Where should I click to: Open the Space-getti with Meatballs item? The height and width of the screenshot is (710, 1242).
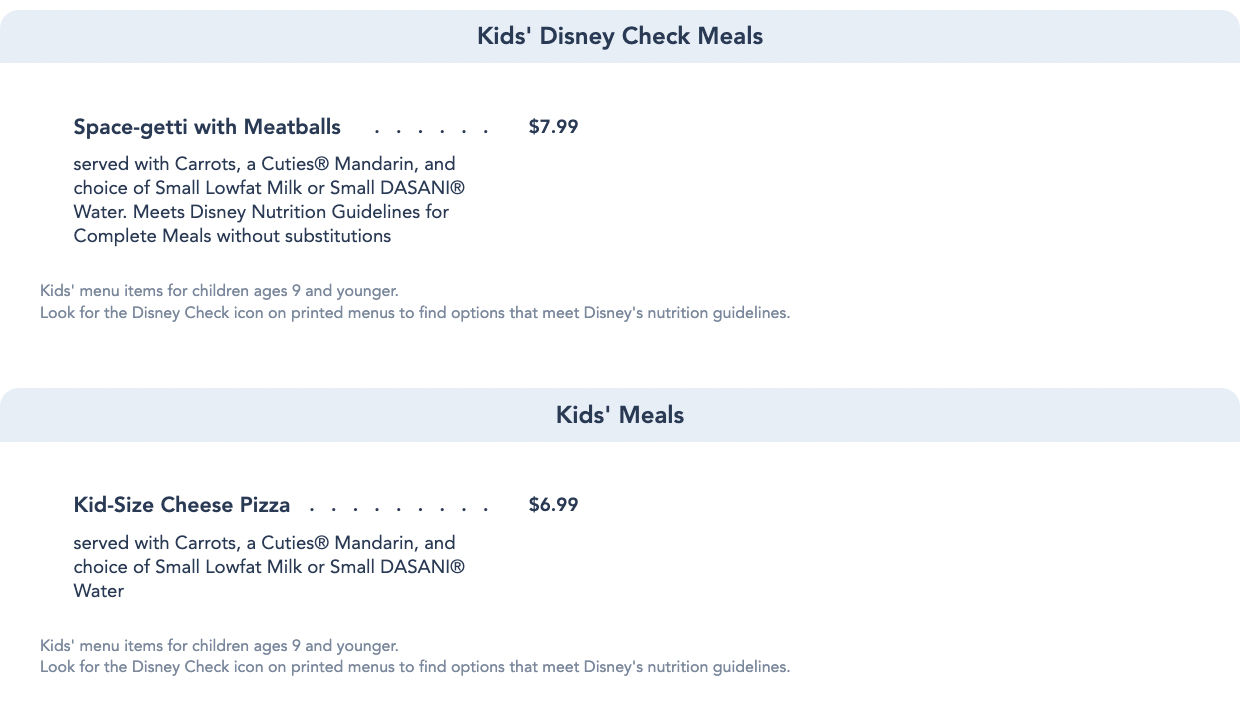[x=207, y=127]
